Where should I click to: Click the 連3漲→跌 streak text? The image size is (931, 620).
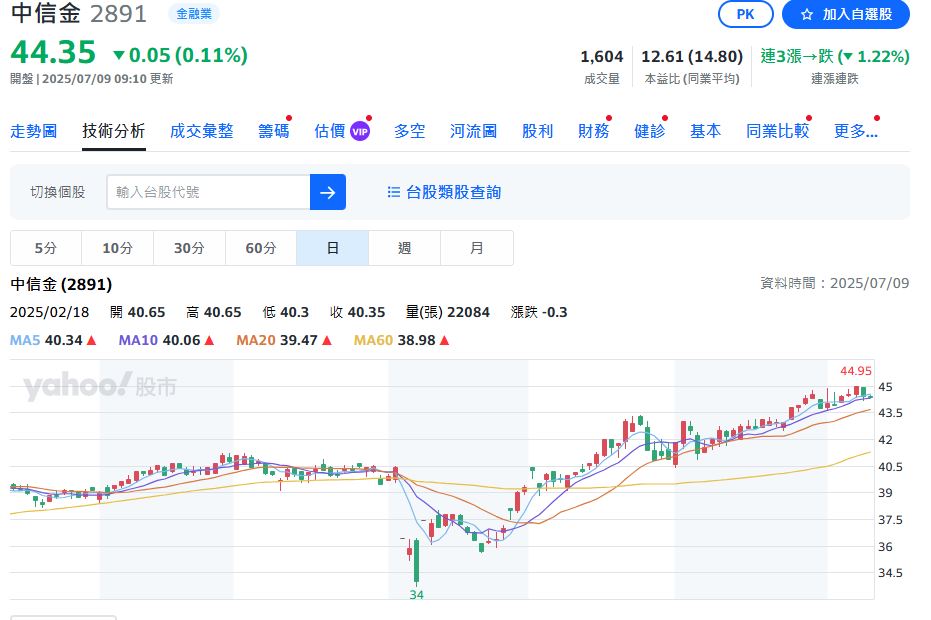pos(835,56)
